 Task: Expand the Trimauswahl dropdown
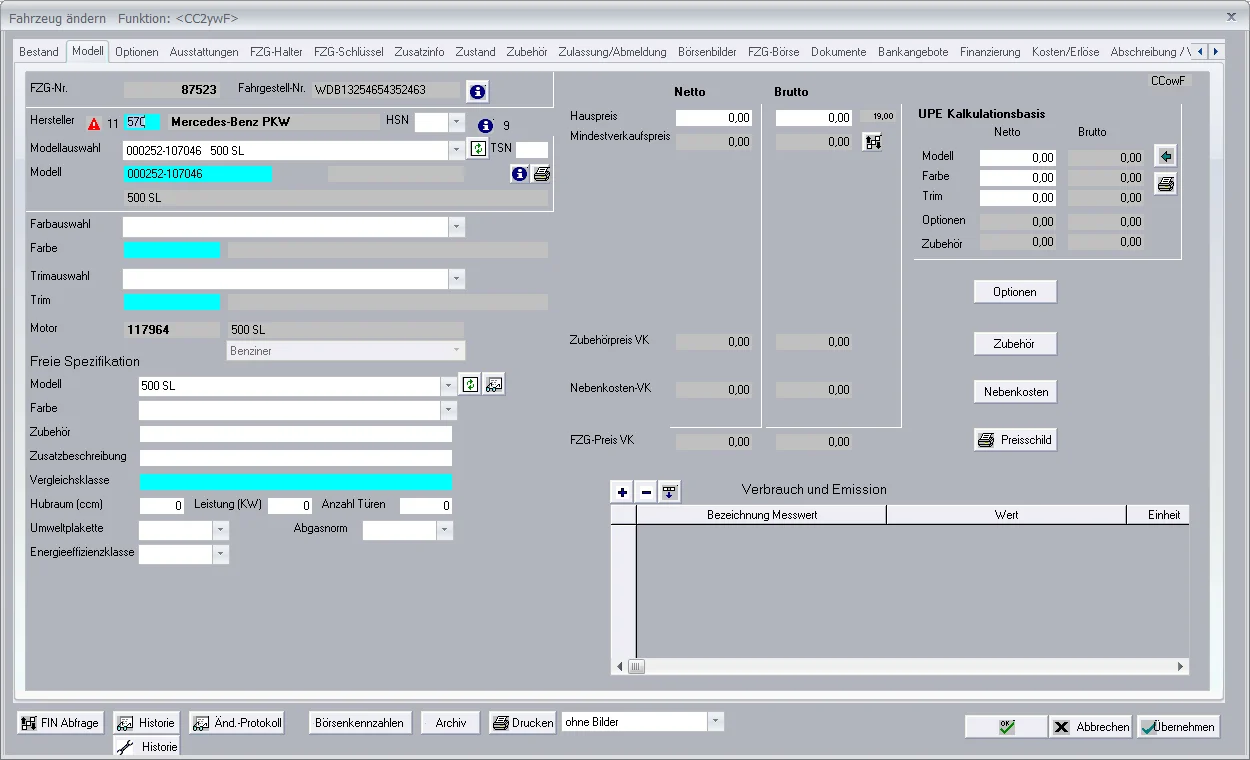tap(457, 279)
